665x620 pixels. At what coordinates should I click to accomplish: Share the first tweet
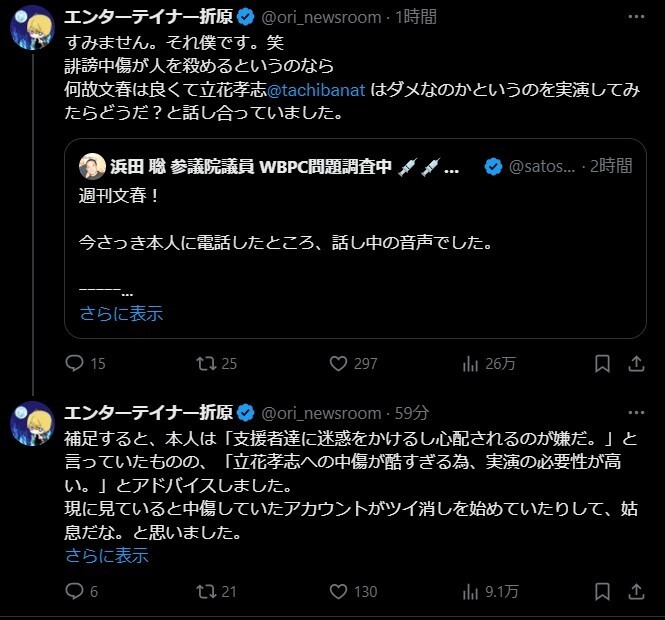(x=634, y=364)
